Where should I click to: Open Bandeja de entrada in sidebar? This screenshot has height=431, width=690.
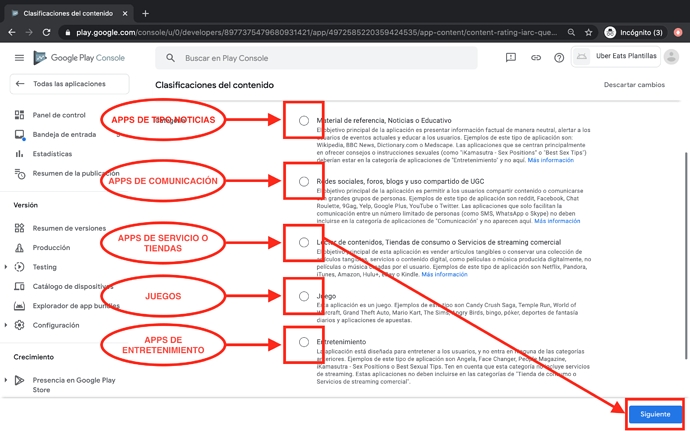coord(64,134)
